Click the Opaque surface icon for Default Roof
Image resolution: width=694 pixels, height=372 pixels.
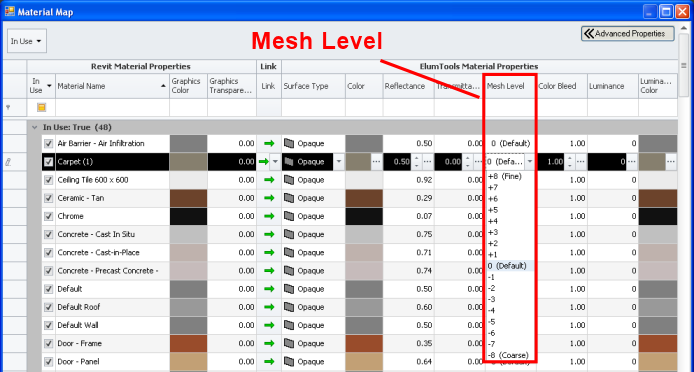[289, 307]
